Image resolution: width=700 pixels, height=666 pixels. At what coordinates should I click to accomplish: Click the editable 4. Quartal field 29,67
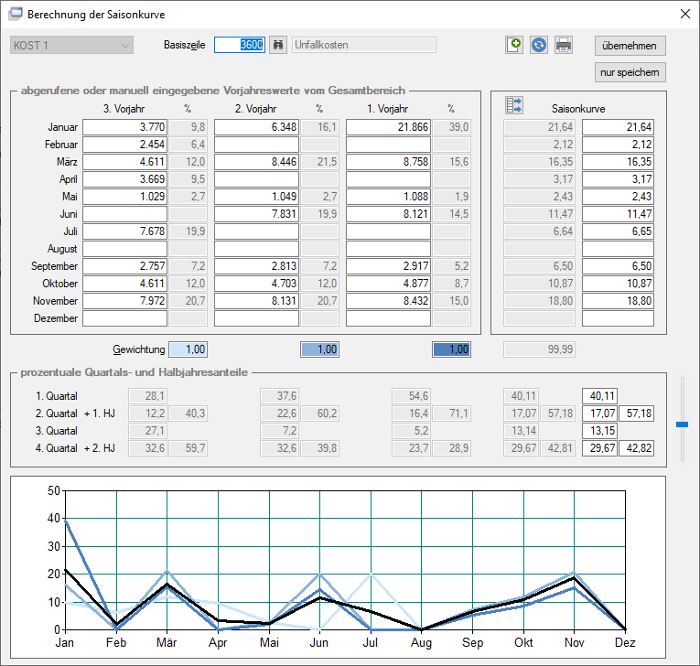point(600,449)
